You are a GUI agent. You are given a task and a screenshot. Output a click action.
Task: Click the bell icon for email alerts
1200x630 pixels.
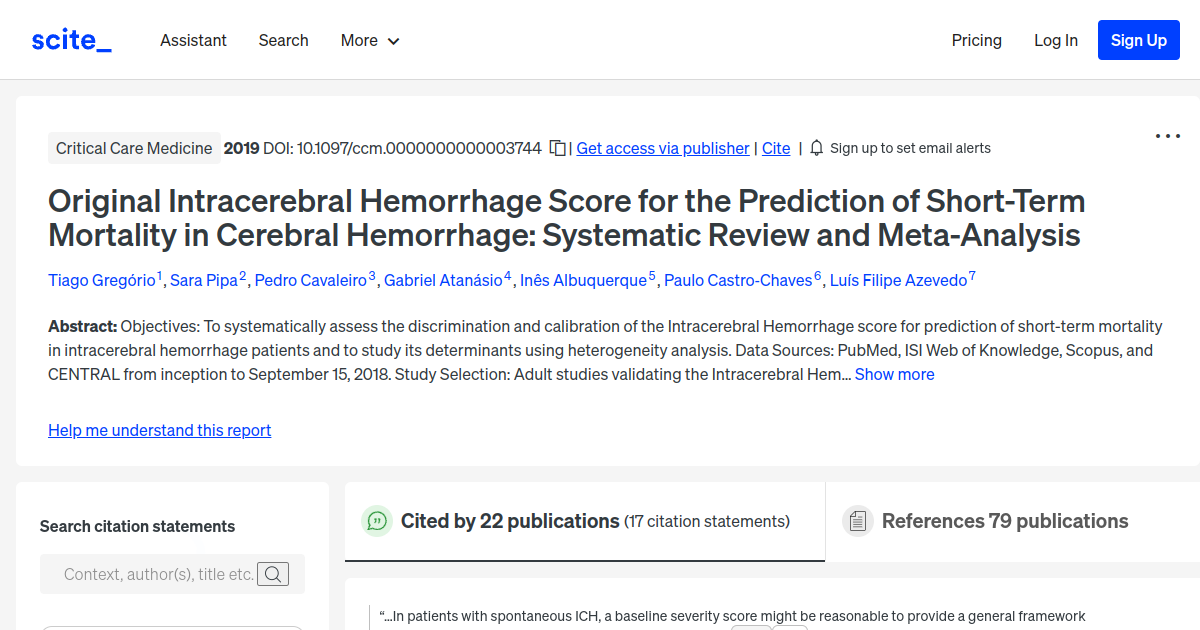(x=816, y=147)
